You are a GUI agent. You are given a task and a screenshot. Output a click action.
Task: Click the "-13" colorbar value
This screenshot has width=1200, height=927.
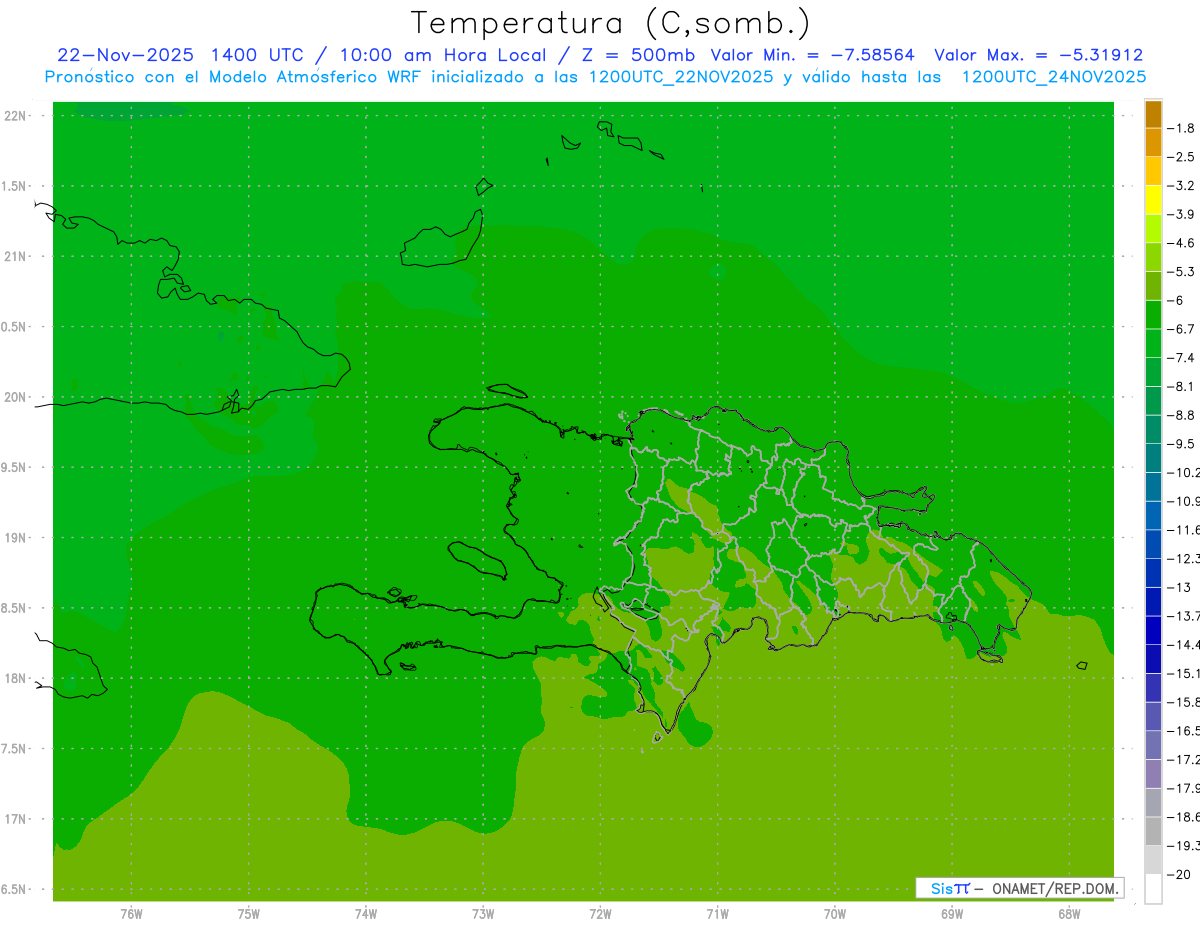tap(1179, 587)
